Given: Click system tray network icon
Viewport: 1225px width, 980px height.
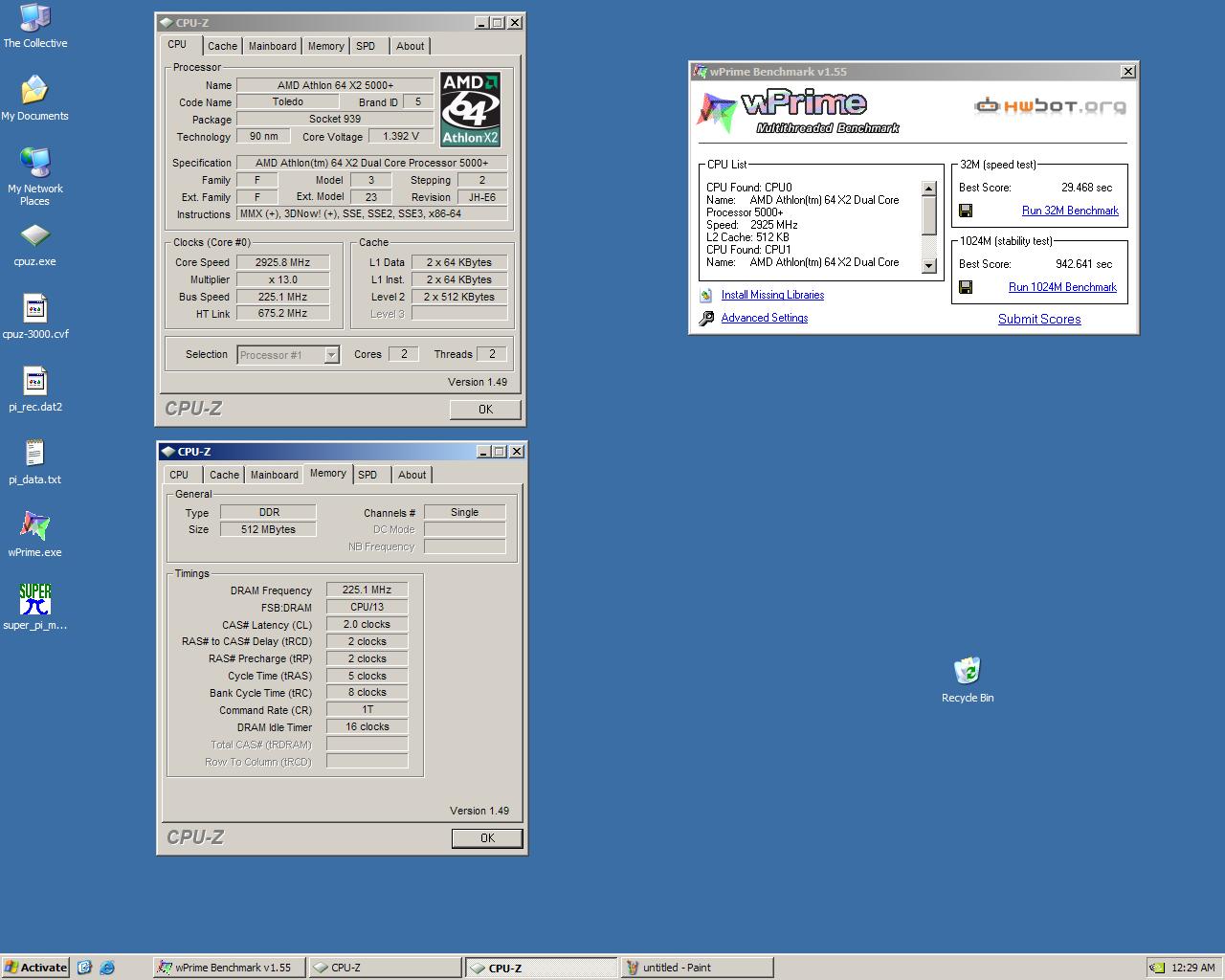Looking at the screenshot, I should (1157, 968).
